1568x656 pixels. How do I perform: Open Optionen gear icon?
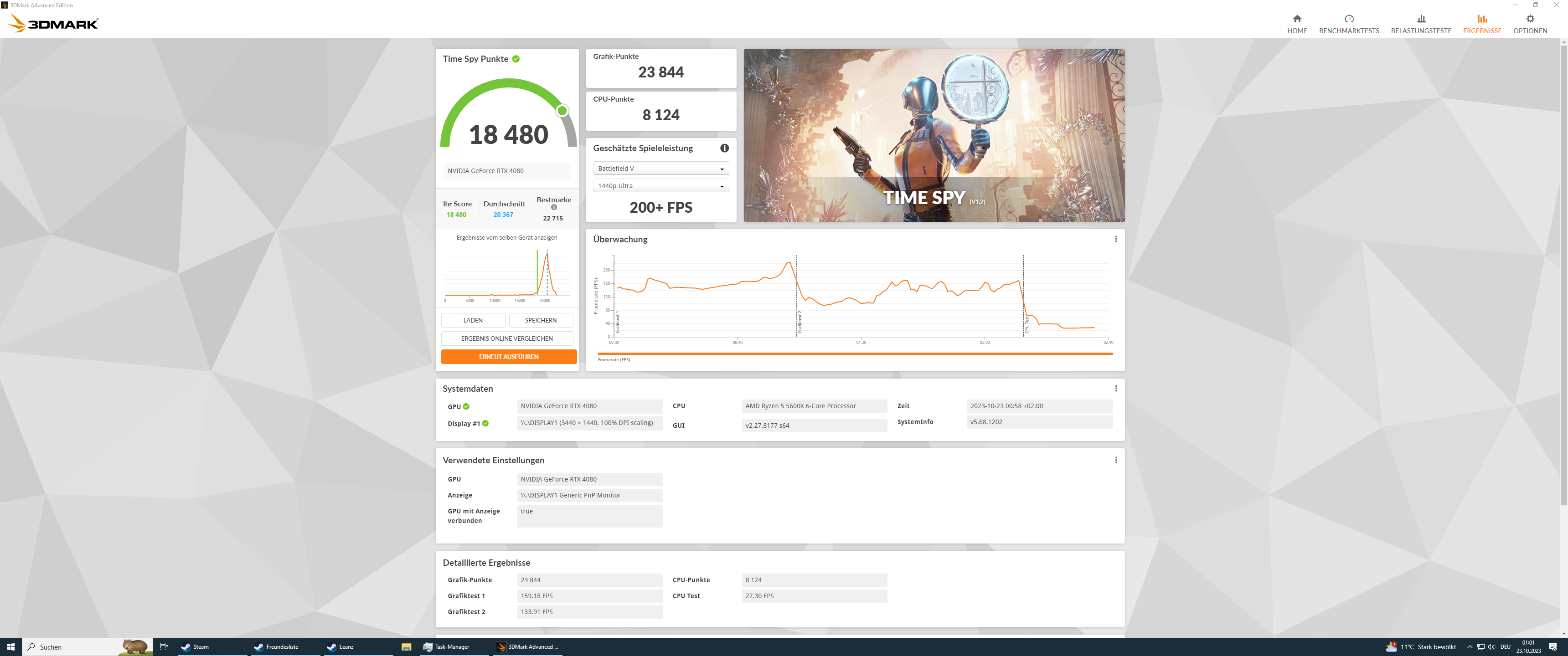pos(1529,20)
